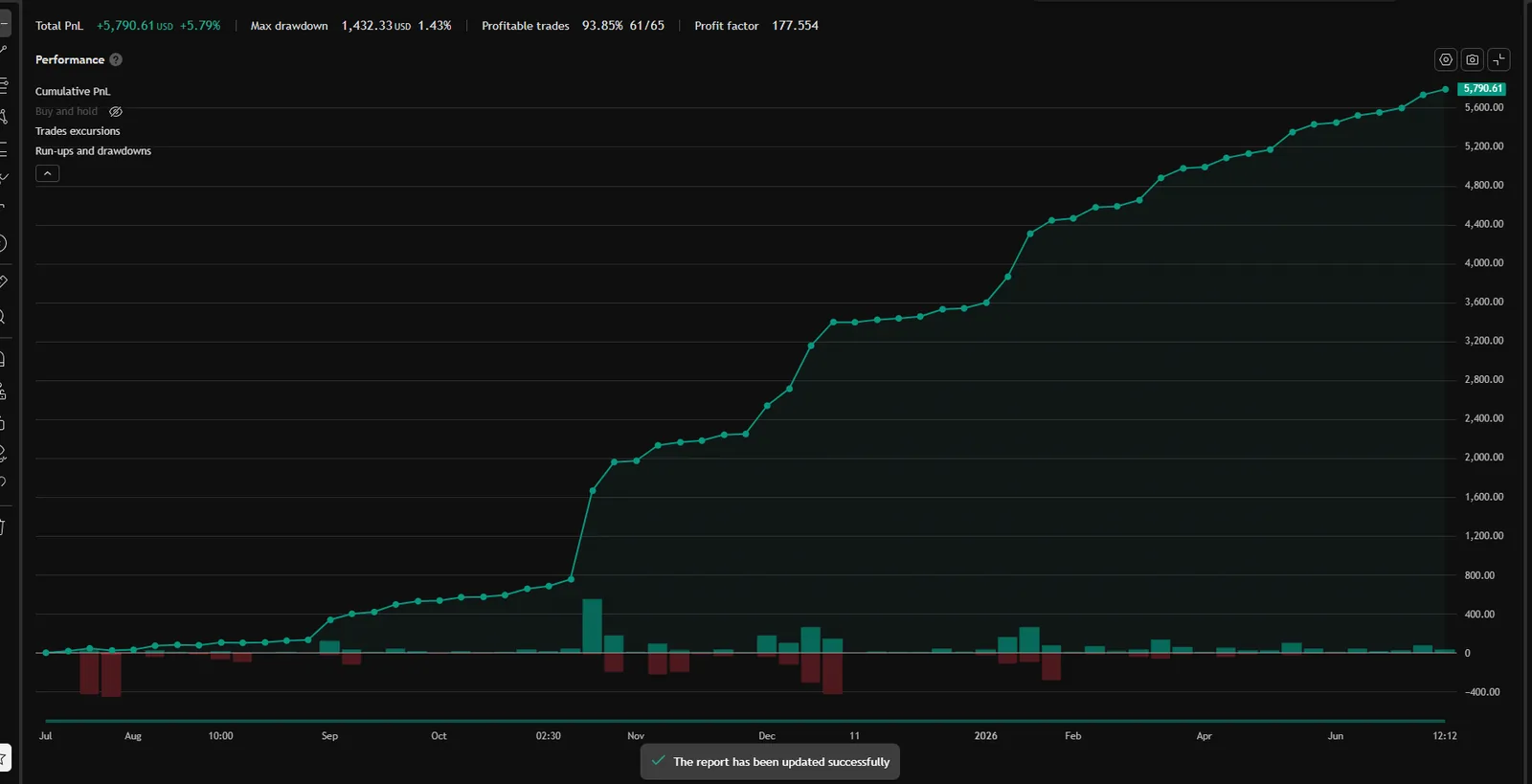Click the report updated successfully toast
The image size is (1532, 784).
coord(770,762)
